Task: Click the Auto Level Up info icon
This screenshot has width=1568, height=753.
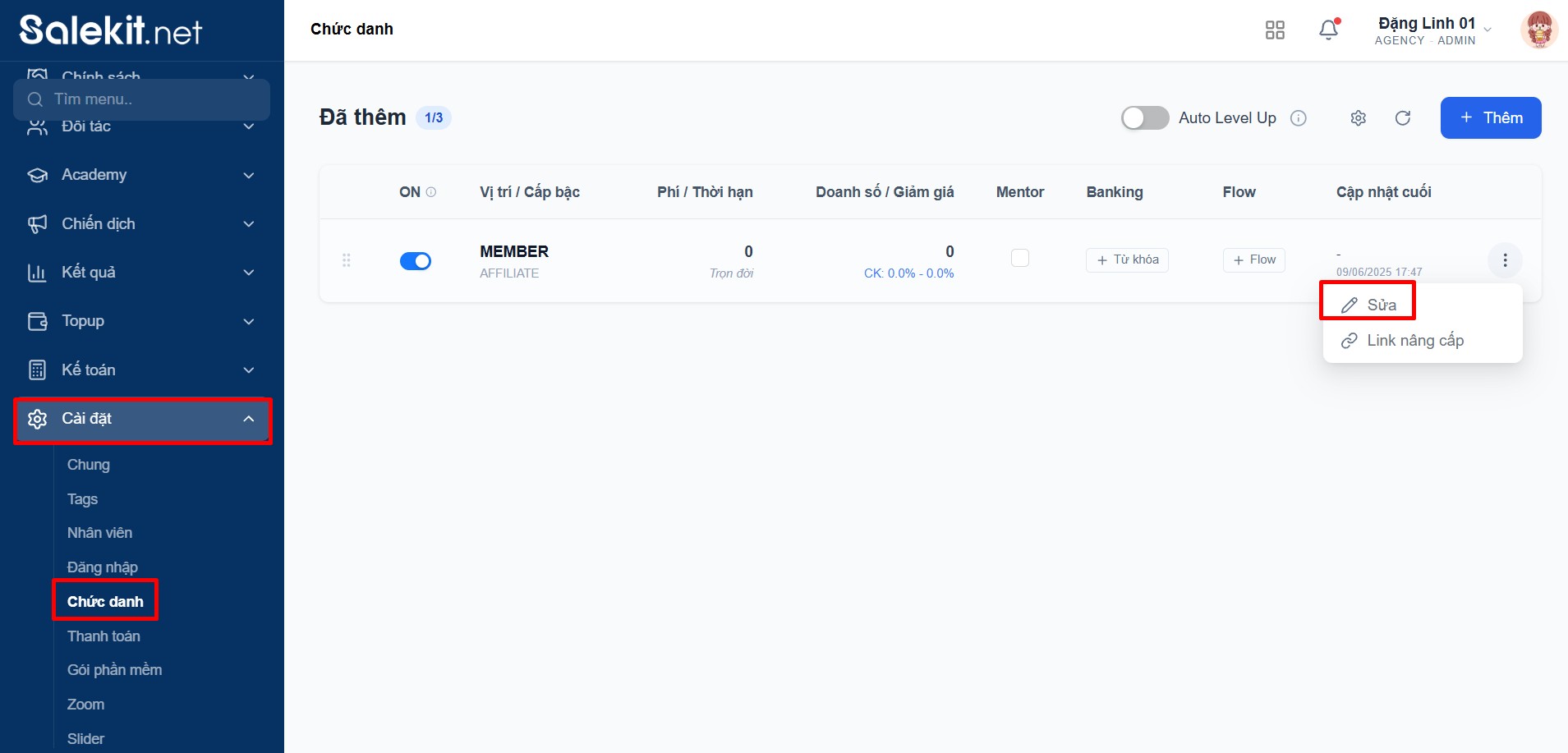Action: point(1299,118)
